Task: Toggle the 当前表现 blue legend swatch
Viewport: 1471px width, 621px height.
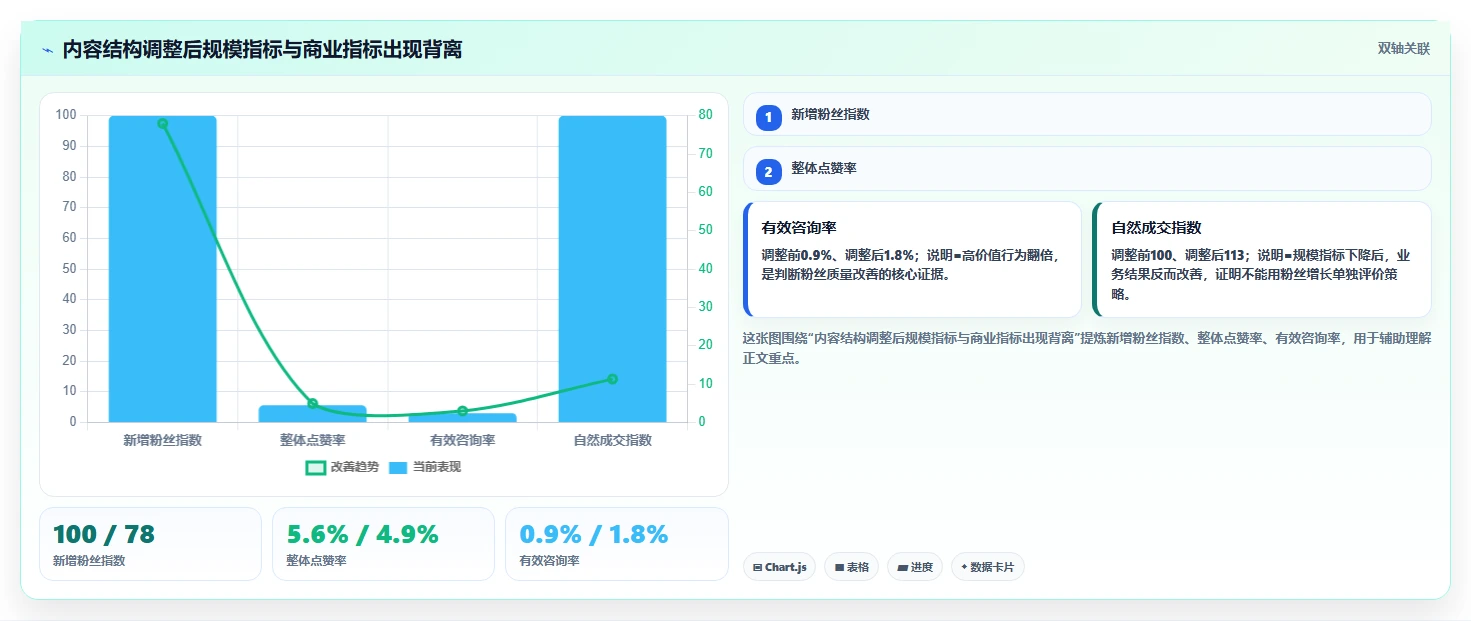Action: pos(398,467)
